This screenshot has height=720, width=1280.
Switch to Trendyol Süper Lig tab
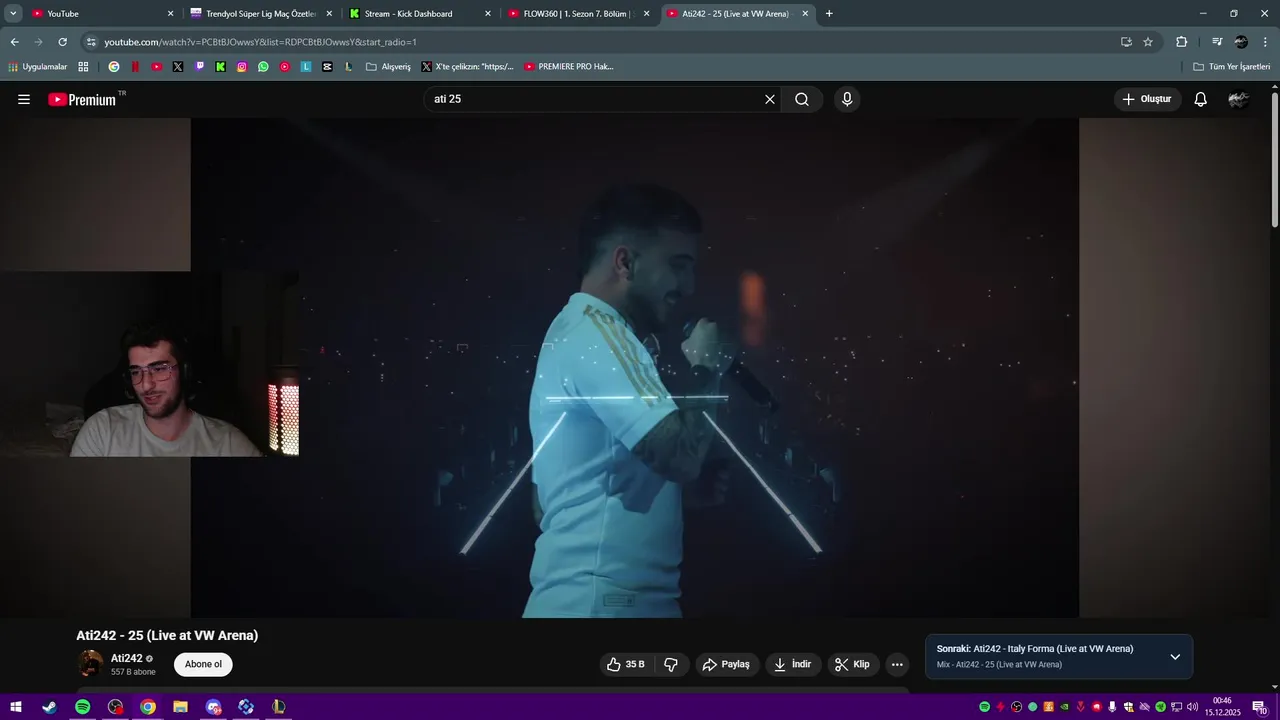pos(260,14)
